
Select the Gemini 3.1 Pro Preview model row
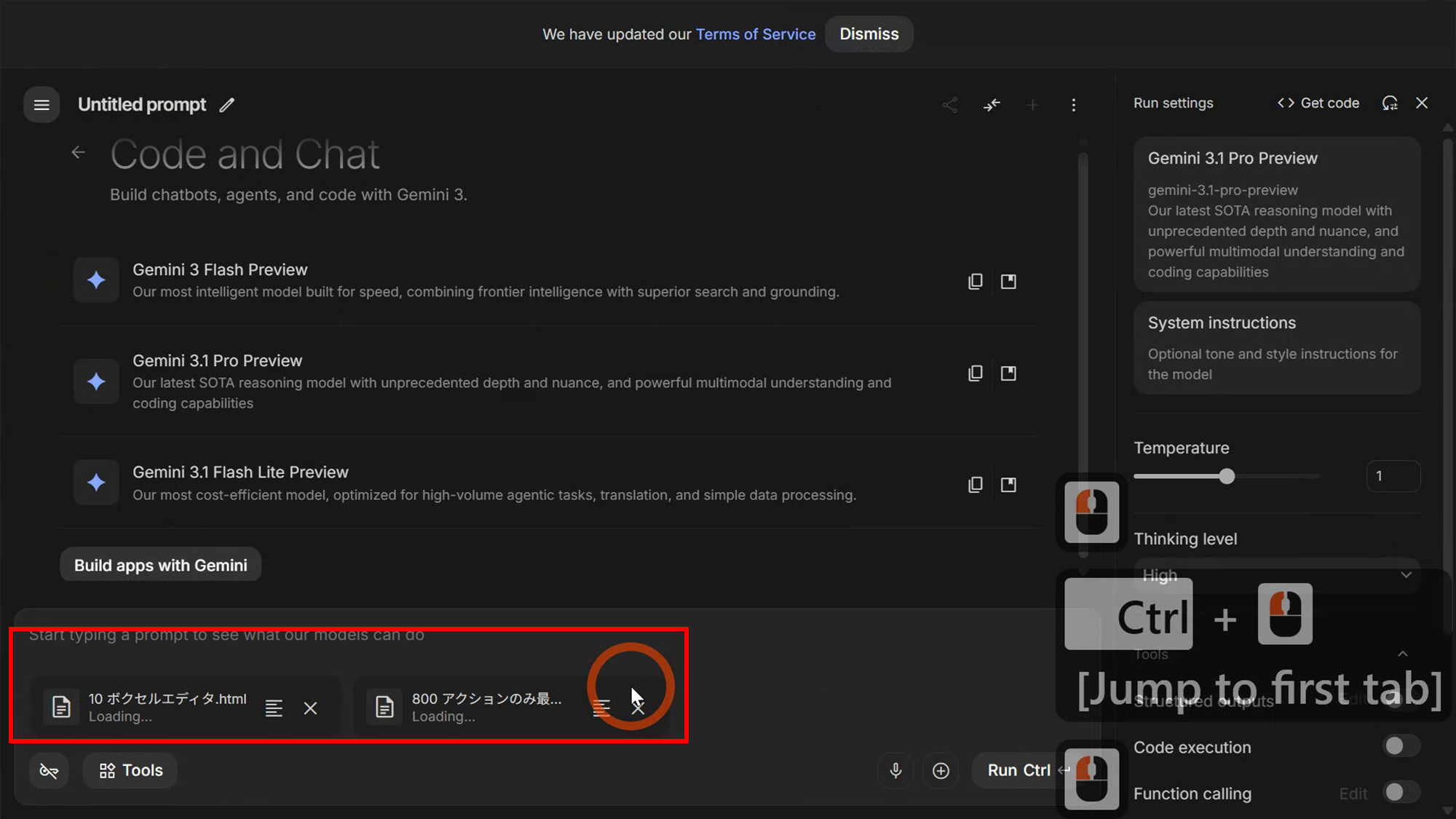tap(550, 381)
